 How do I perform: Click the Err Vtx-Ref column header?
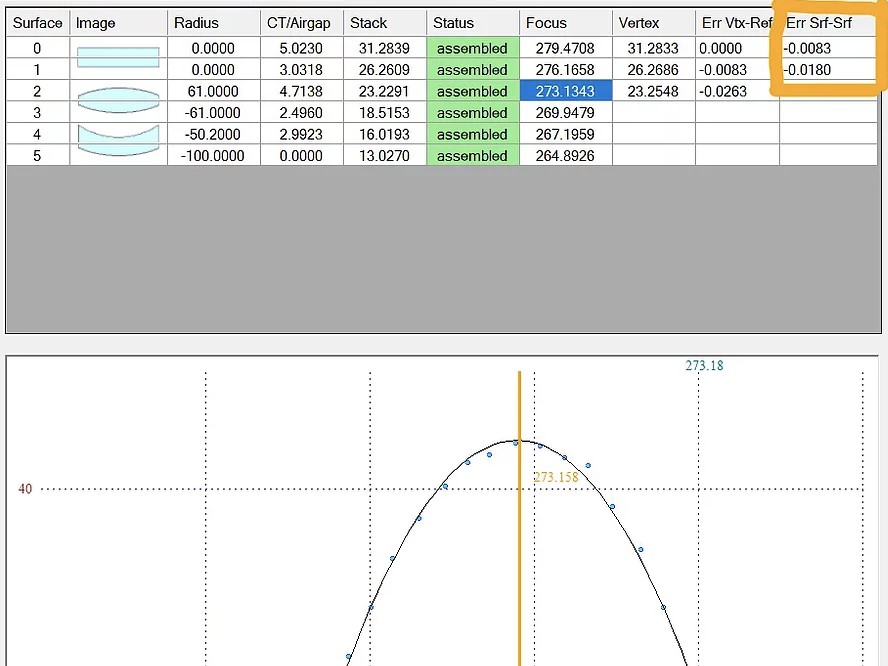(737, 23)
